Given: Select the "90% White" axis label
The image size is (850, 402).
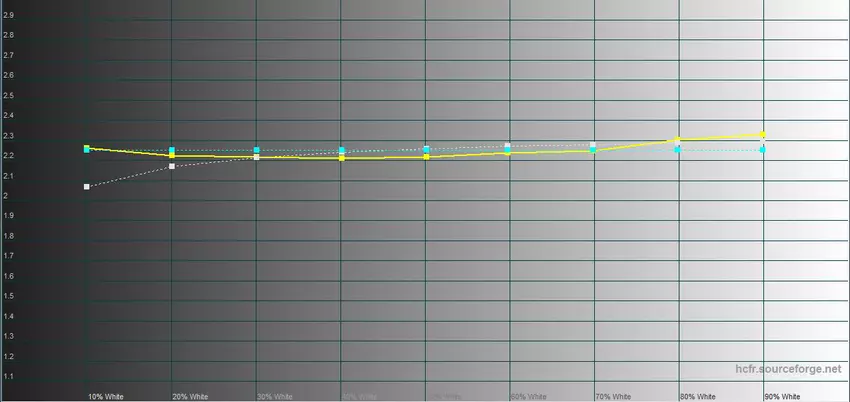Looking at the screenshot, I should 782,396.
